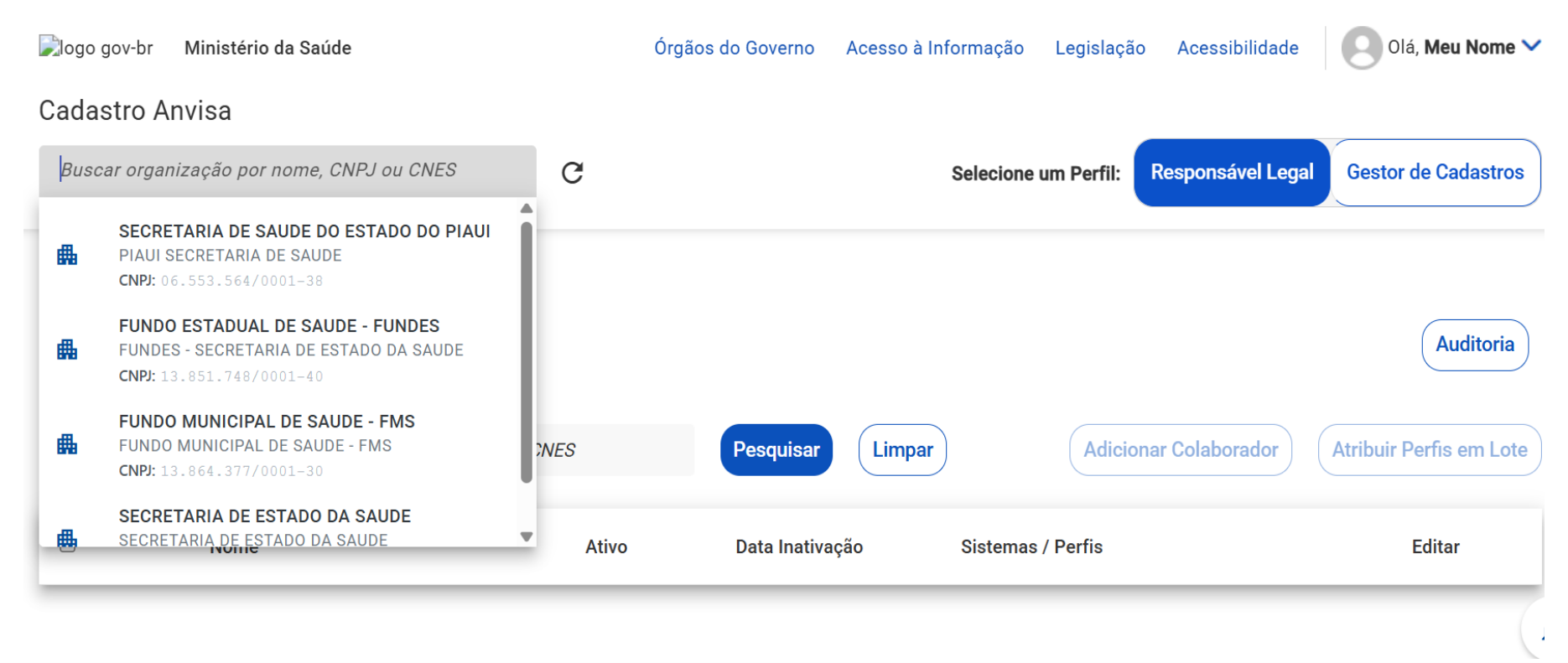Image resolution: width=1568 pixels, height=663 pixels.
Task: Open the Auditoria button
Action: click(x=1475, y=344)
